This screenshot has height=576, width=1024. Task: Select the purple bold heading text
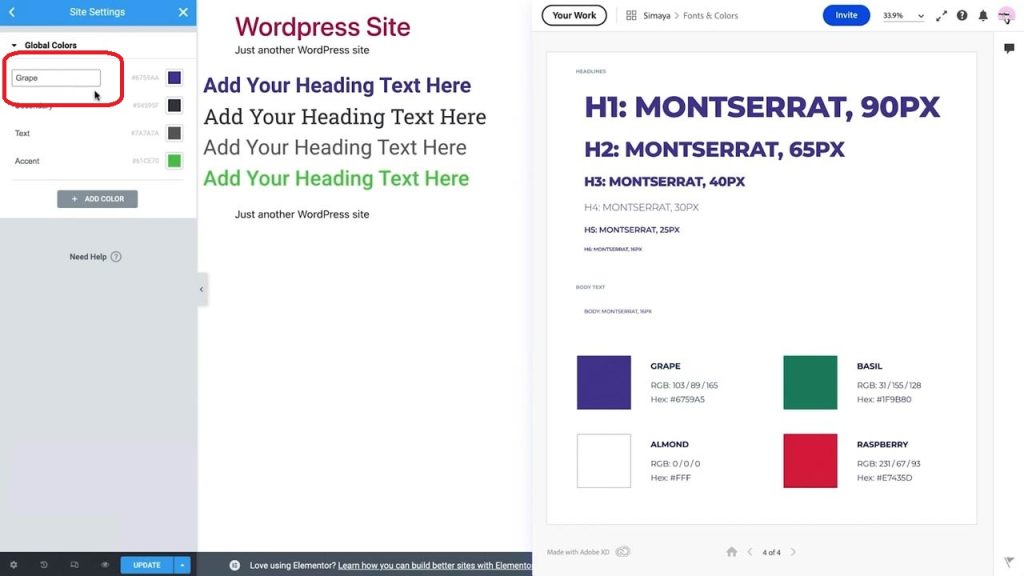click(337, 86)
